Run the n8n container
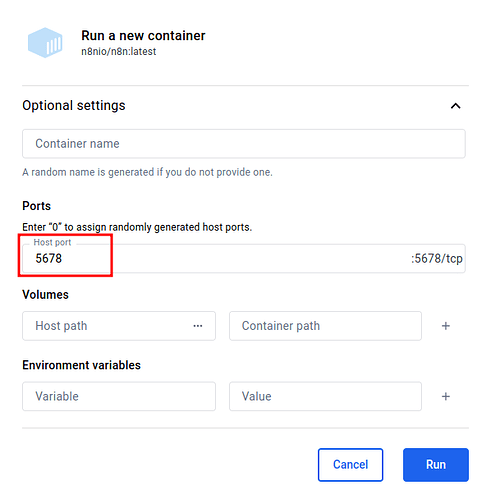Viewport: 491px width, 499px height. point(436,465)
